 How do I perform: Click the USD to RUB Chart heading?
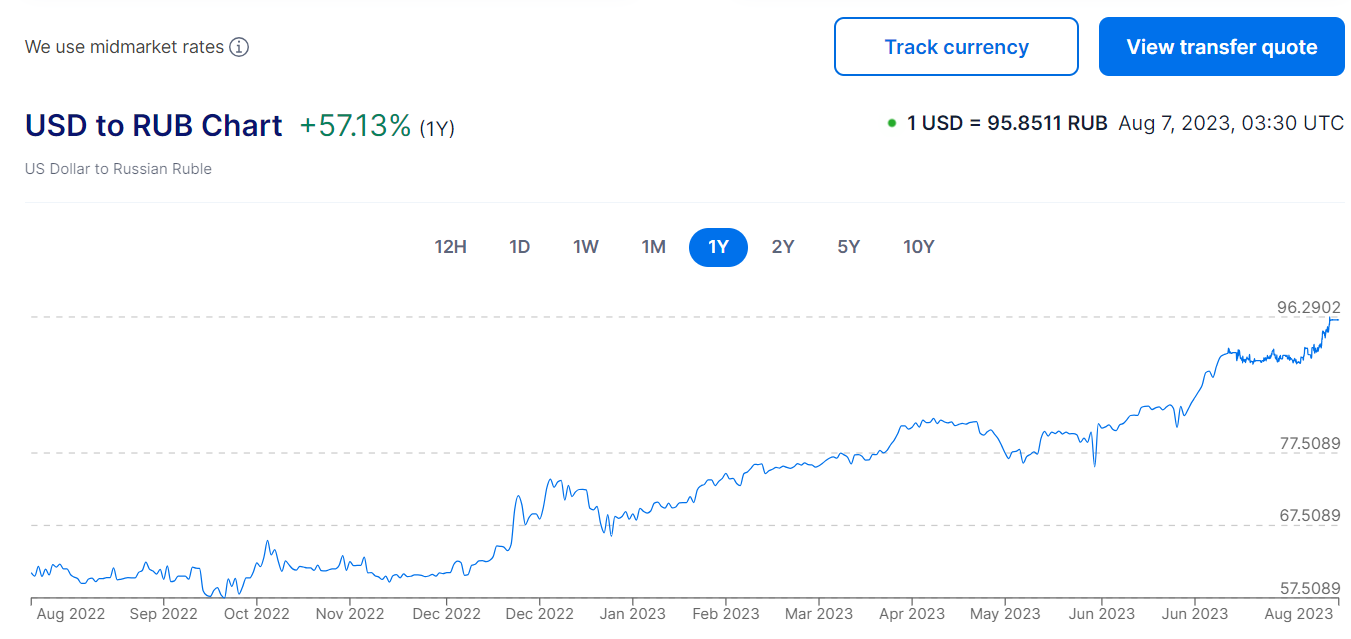(154, 126)
